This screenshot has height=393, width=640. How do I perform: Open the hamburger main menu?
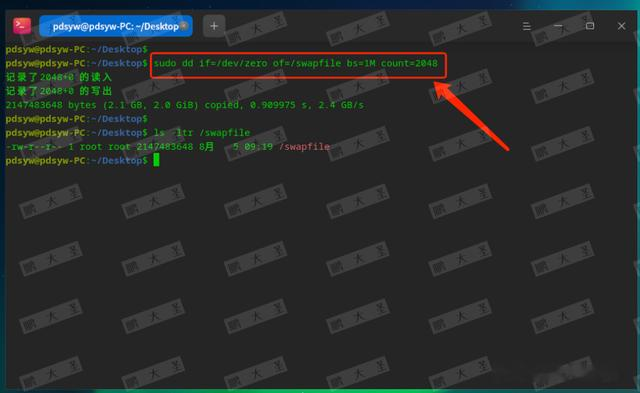(x=527, y=26)
